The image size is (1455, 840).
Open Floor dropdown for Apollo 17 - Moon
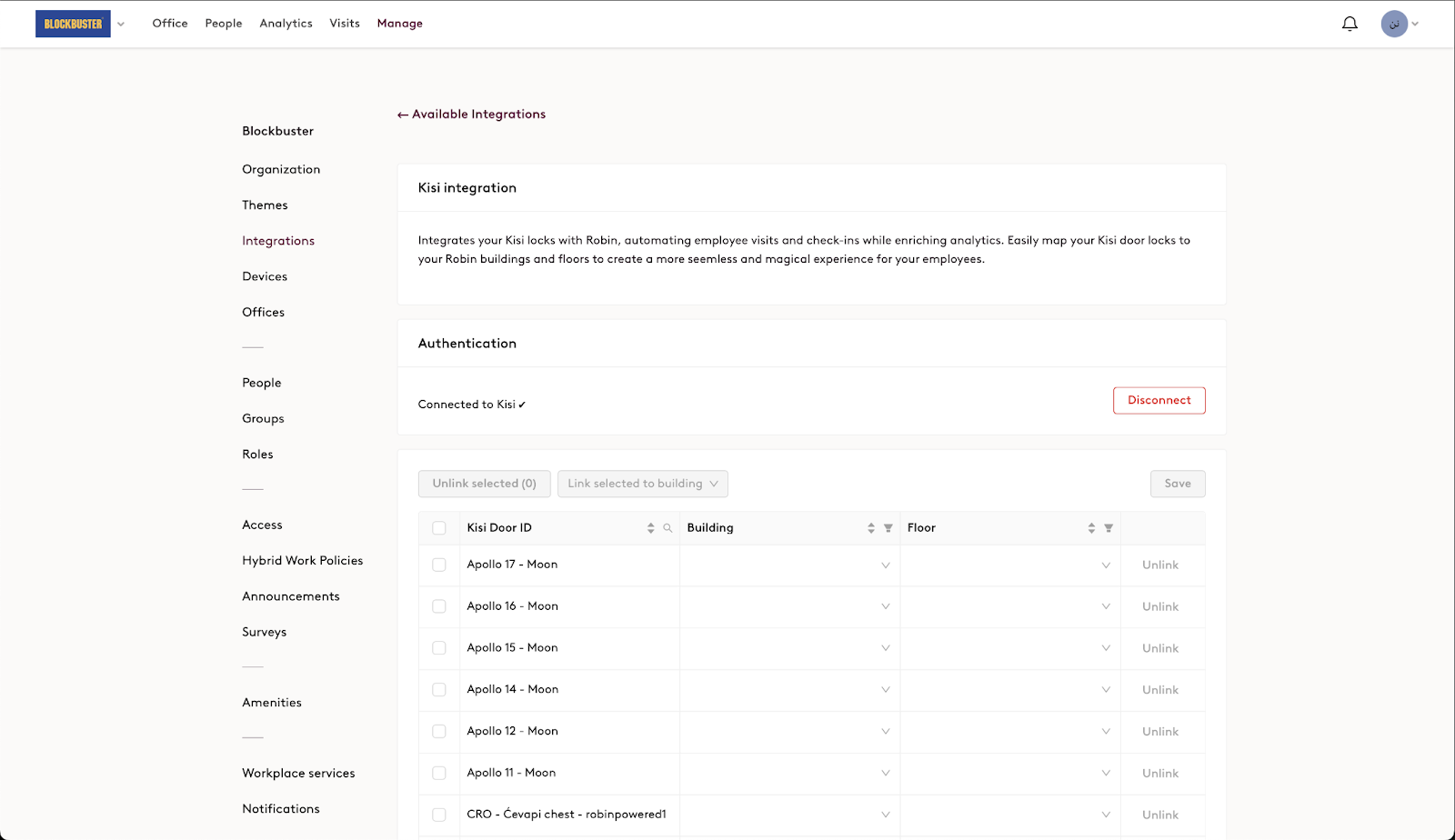click(x=1010, y=565)
